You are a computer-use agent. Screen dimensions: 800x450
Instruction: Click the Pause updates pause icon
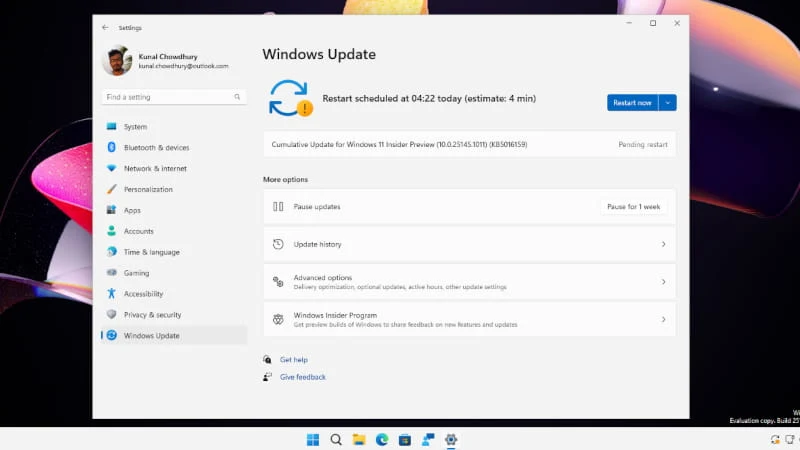(x=278, y=207)
